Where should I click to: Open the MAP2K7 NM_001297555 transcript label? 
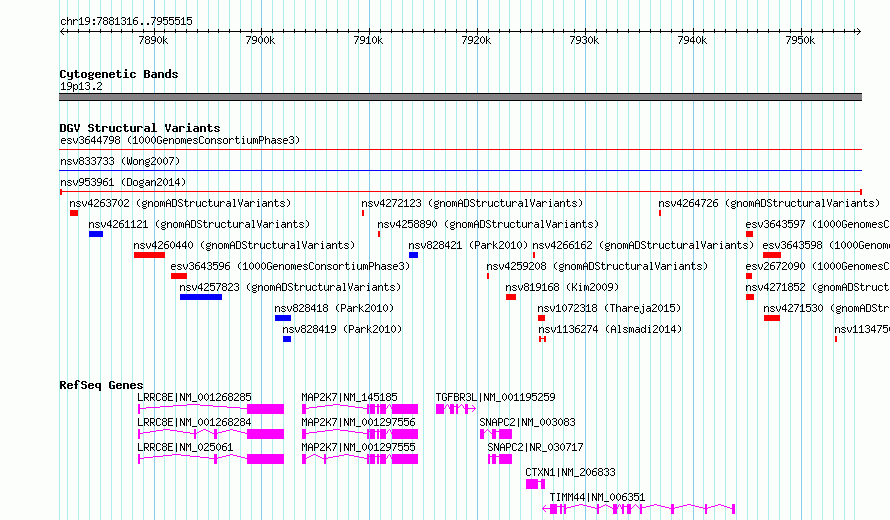coord(358,447)
